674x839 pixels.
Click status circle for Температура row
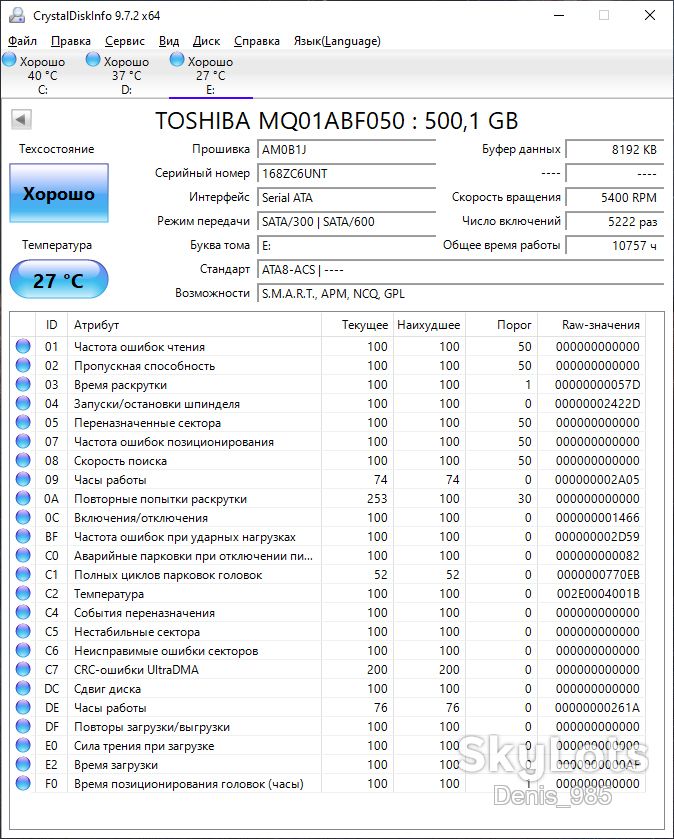tap(23, 593)
